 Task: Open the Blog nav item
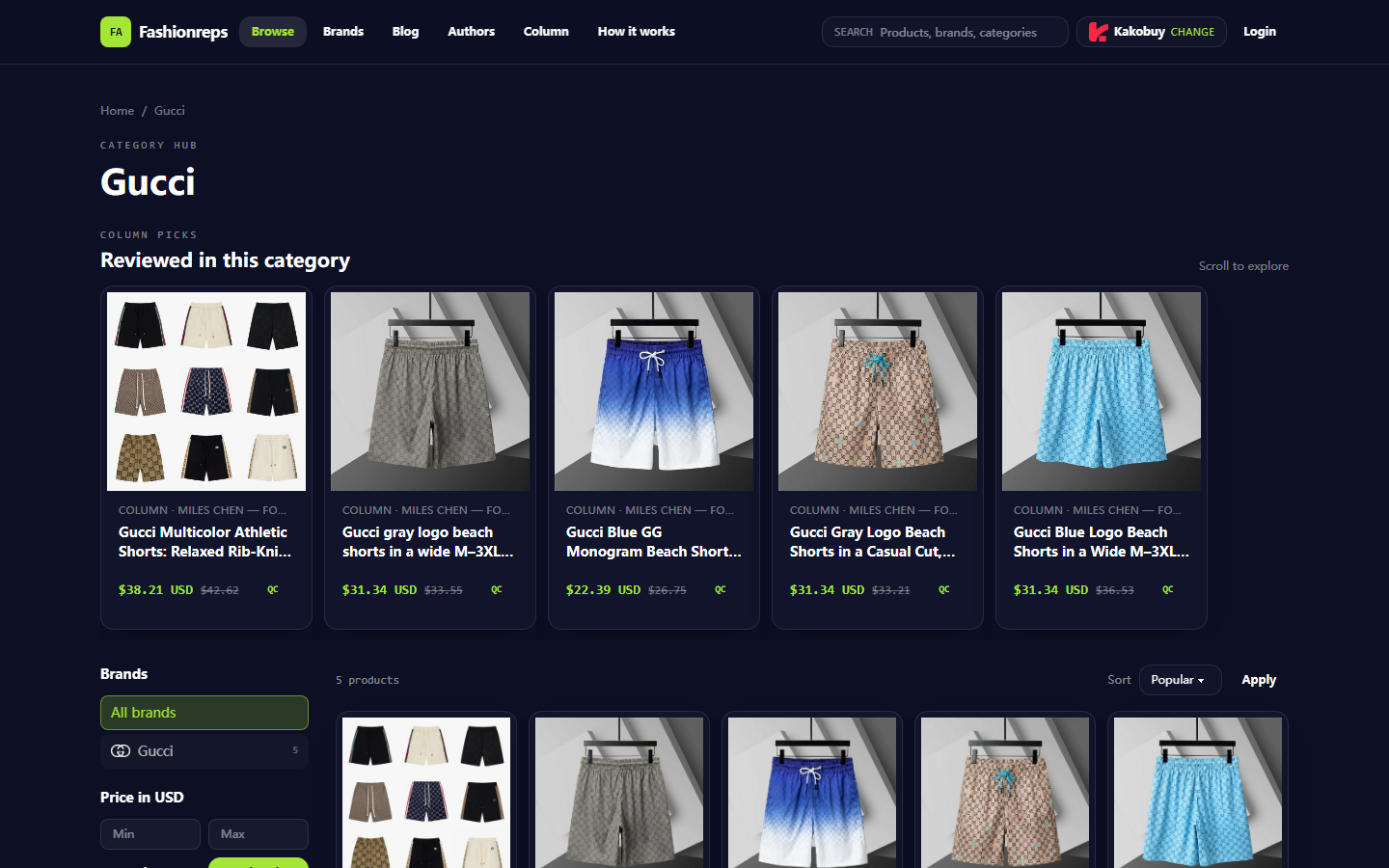click(406, 32)
